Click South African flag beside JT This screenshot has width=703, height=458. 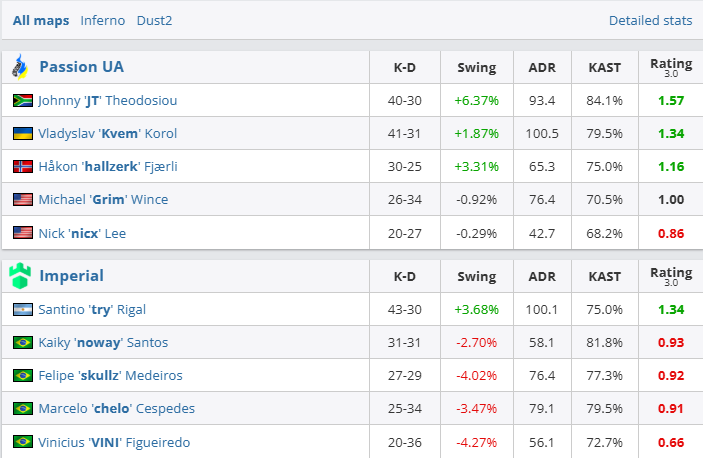pos(23,100)
